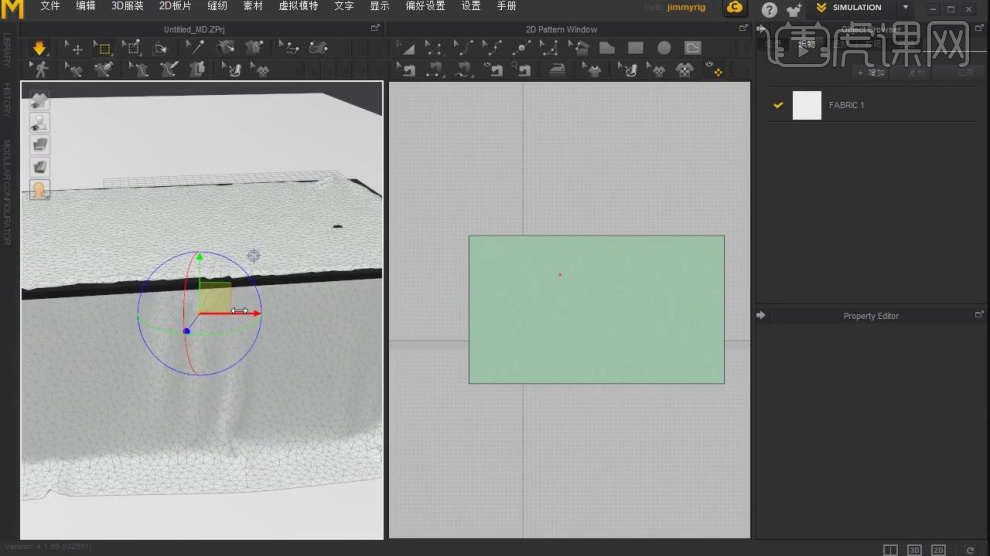The image size is (990, 556).
Task: Pop out the 3D window Untitled_MD.ZPrj
Action: click(375, 28)
